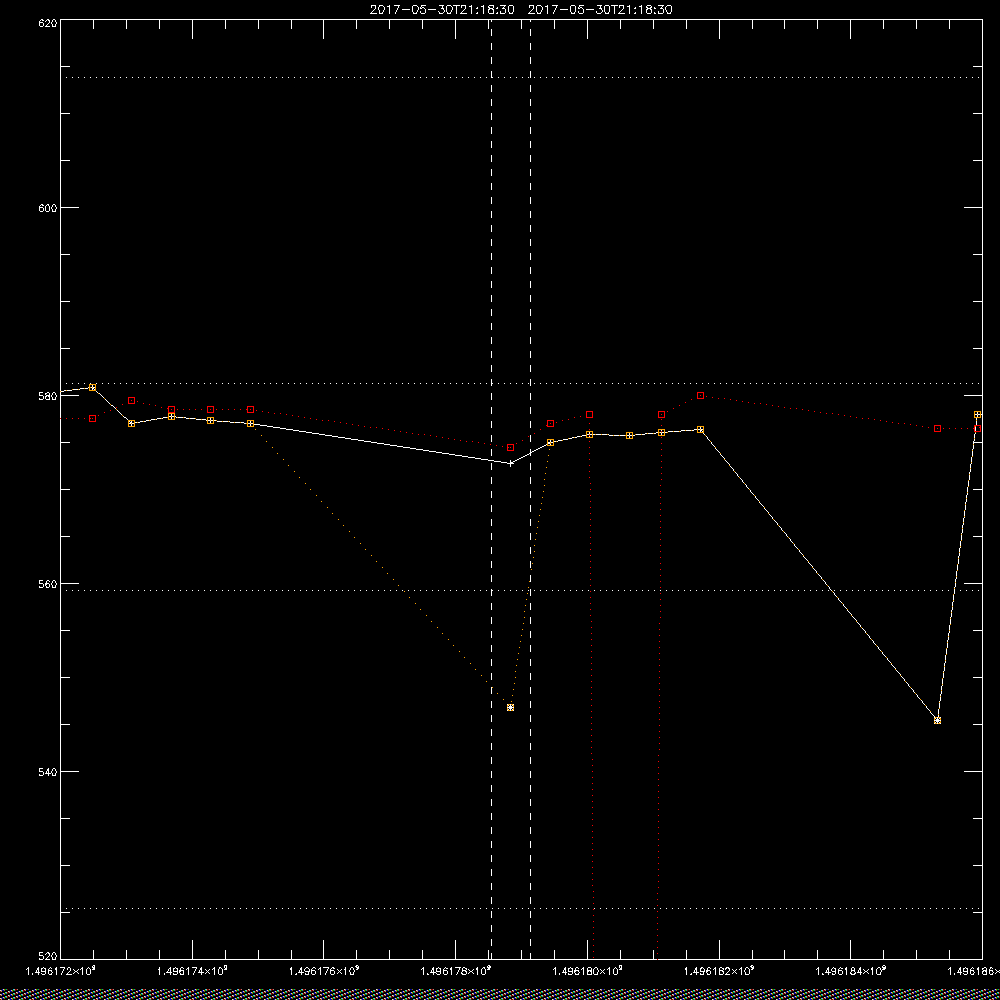Image resolution: width=1000 pixels, height=1000 pixels.
Task: Select the orange square peak near 581
Action: tap(92, 388)
